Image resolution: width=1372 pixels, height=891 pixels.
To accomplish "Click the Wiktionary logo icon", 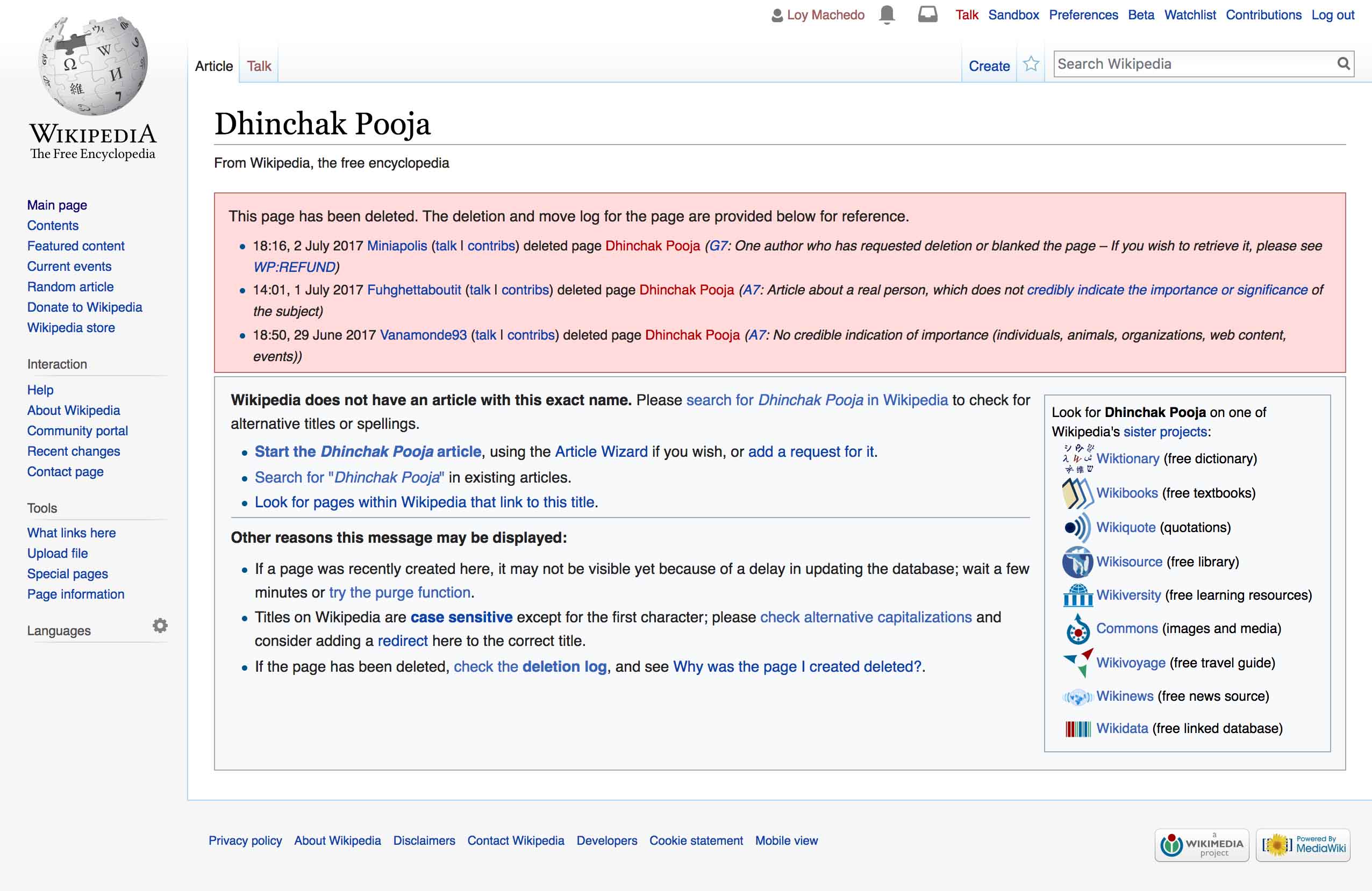I will click(x=1077, y=458).
